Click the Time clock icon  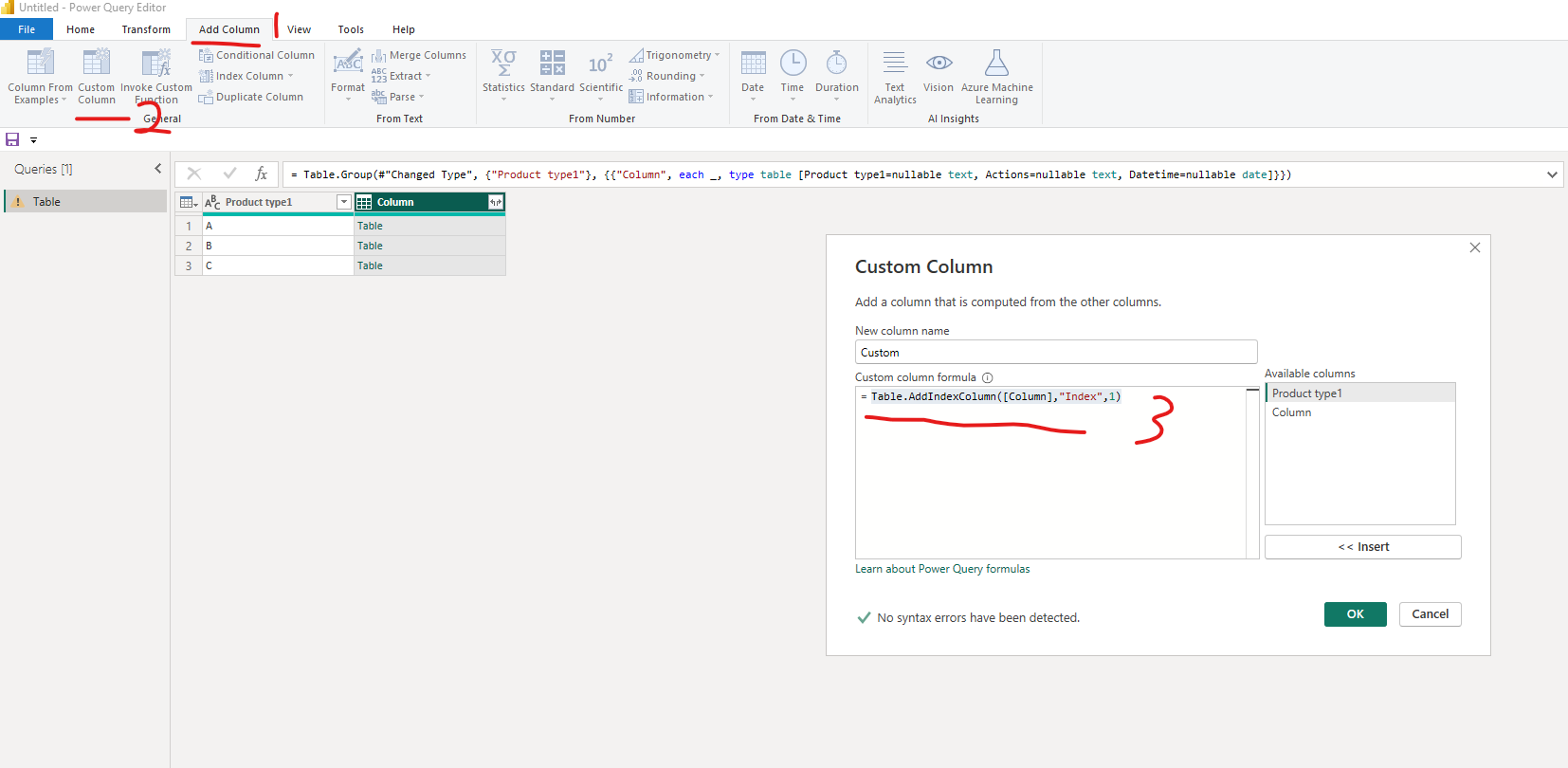[793, 63]
